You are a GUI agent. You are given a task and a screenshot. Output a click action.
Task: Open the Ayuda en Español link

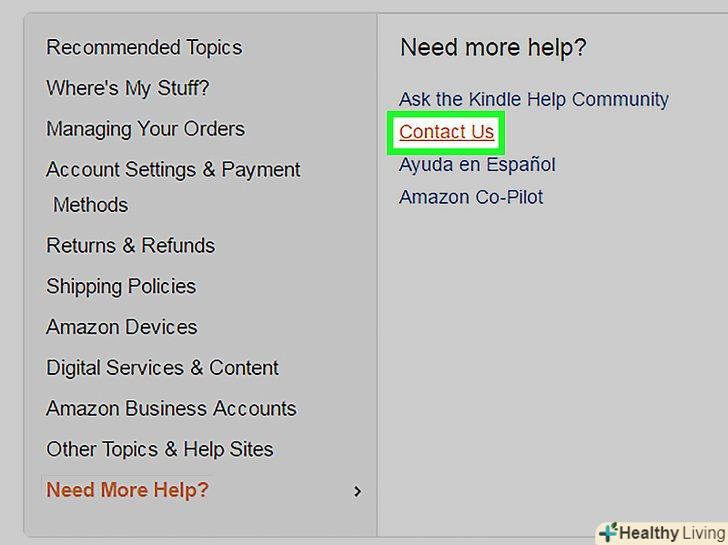click(x=477, y=164)
